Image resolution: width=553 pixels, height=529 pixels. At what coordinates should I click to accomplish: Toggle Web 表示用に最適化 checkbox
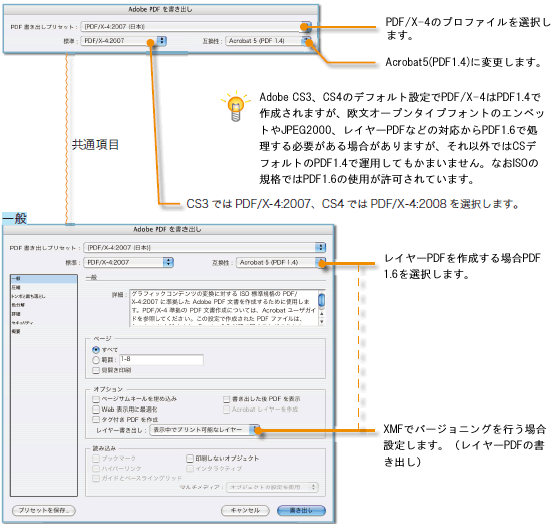coord(96,409)
